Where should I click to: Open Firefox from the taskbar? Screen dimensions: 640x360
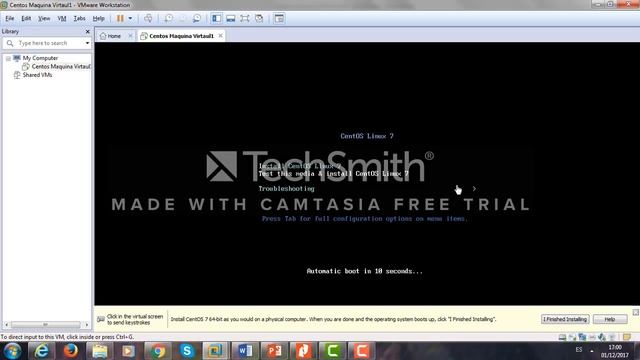coord(70,351)
